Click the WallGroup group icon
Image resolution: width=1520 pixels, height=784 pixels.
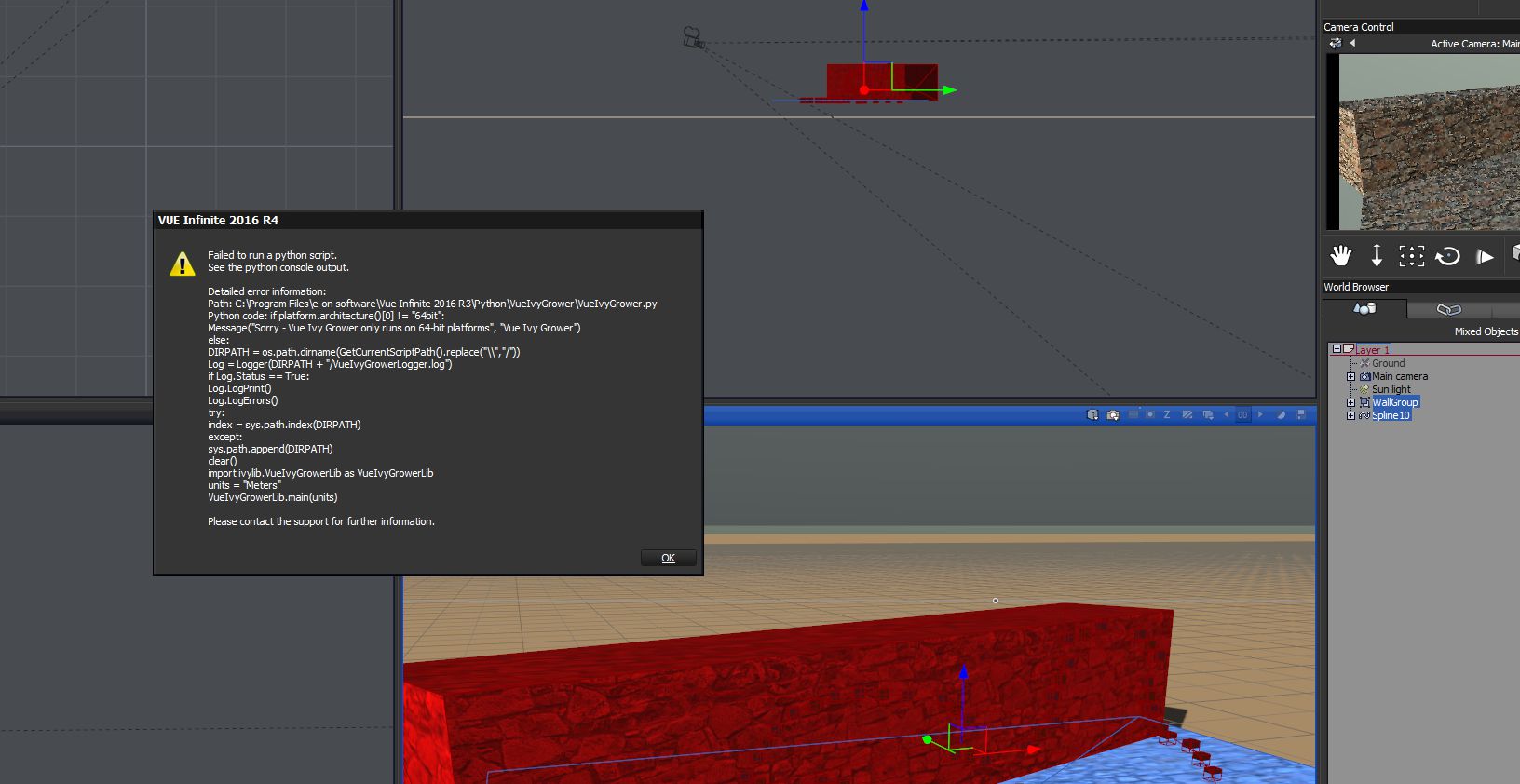(1364, 402)
